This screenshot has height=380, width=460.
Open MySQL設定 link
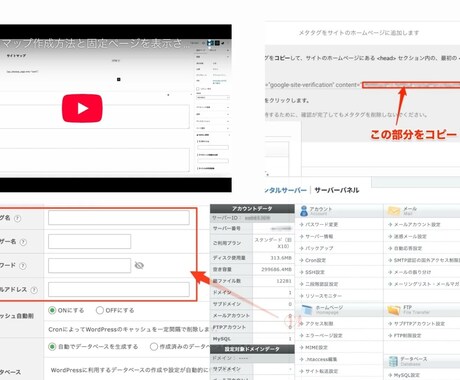pos(407,375)
